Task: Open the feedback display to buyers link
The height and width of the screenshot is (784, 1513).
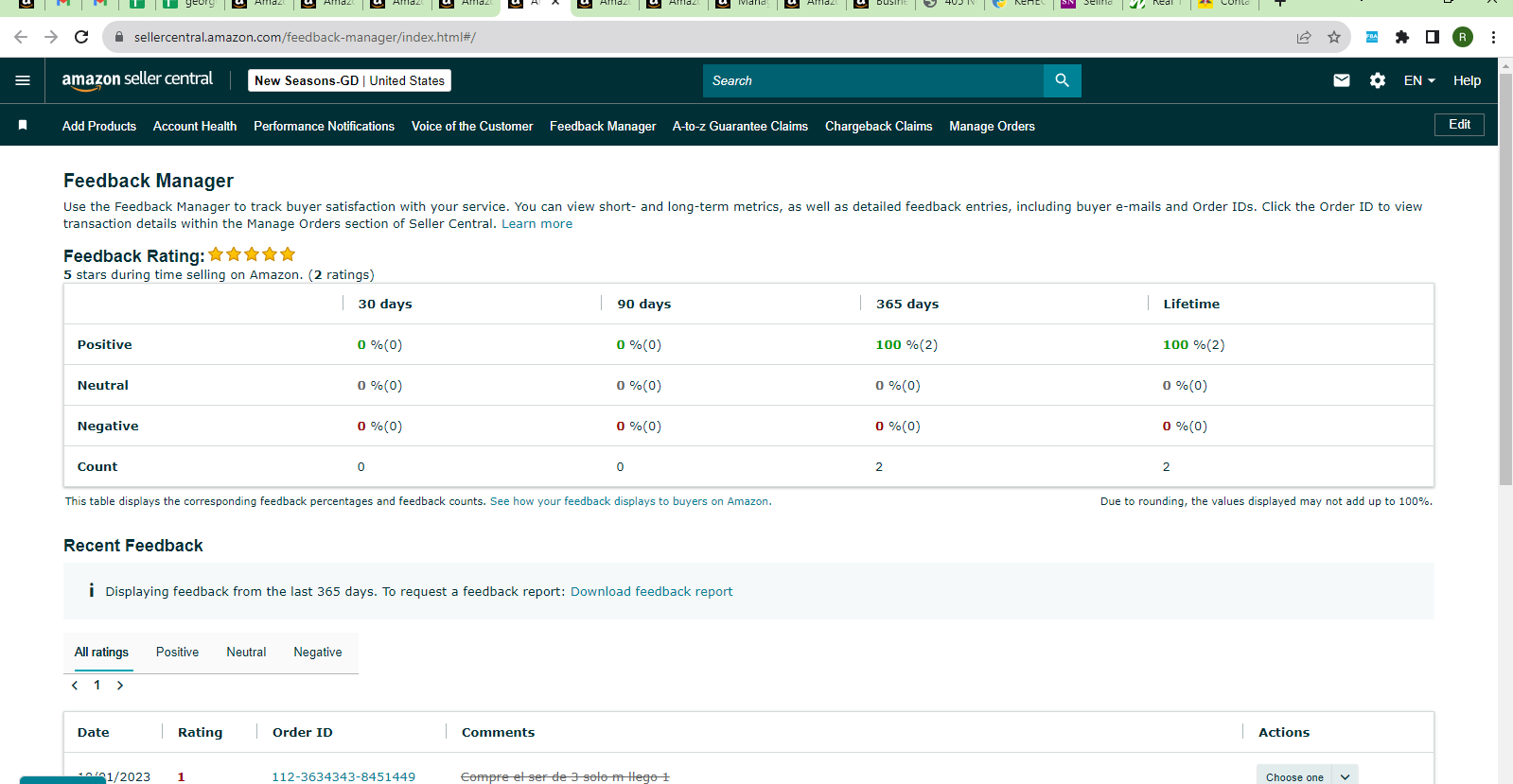Action: pyautogui.click(x=630, y=501)
